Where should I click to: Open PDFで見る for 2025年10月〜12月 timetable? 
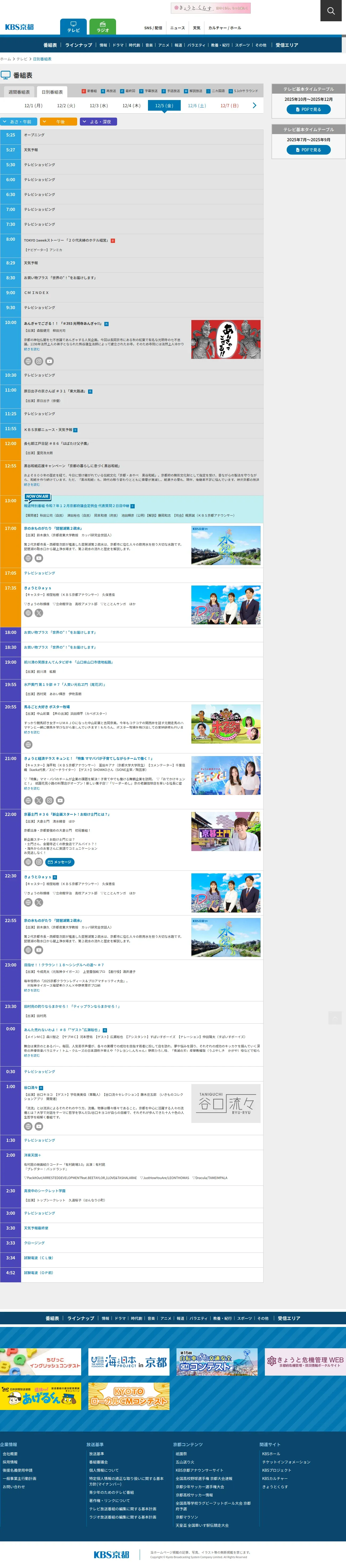(x=309, y=110)
